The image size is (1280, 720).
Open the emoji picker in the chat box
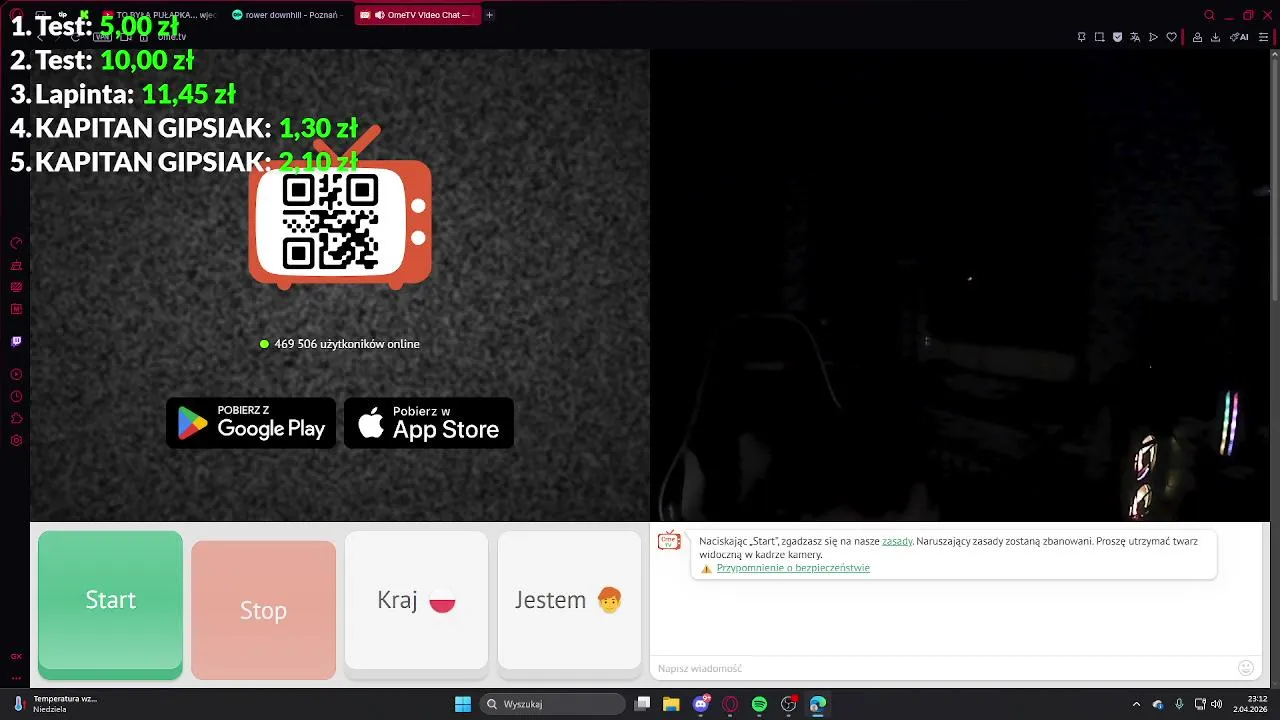(1245, 668)
